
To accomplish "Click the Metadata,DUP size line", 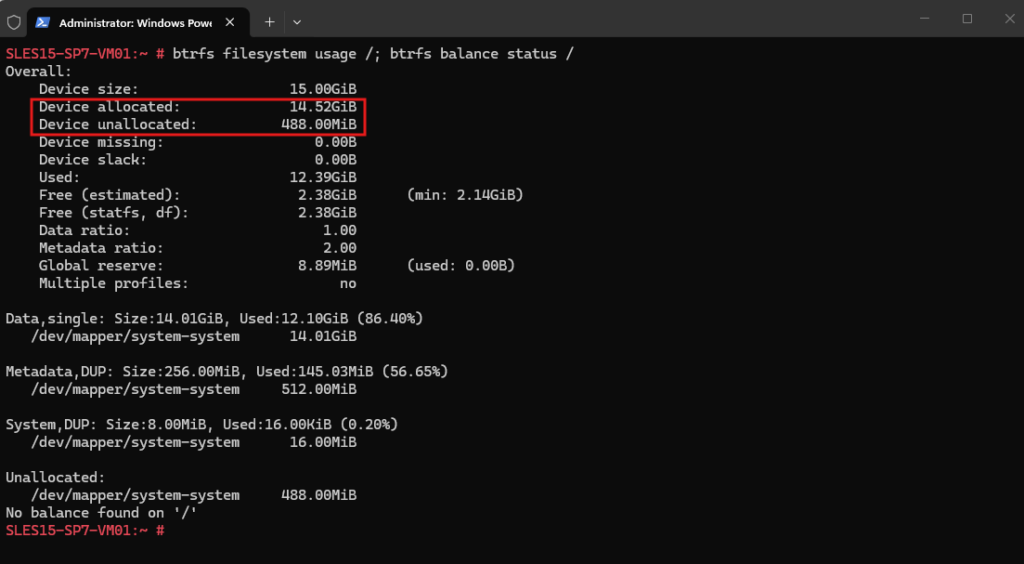I will click(x=227, y=371).
